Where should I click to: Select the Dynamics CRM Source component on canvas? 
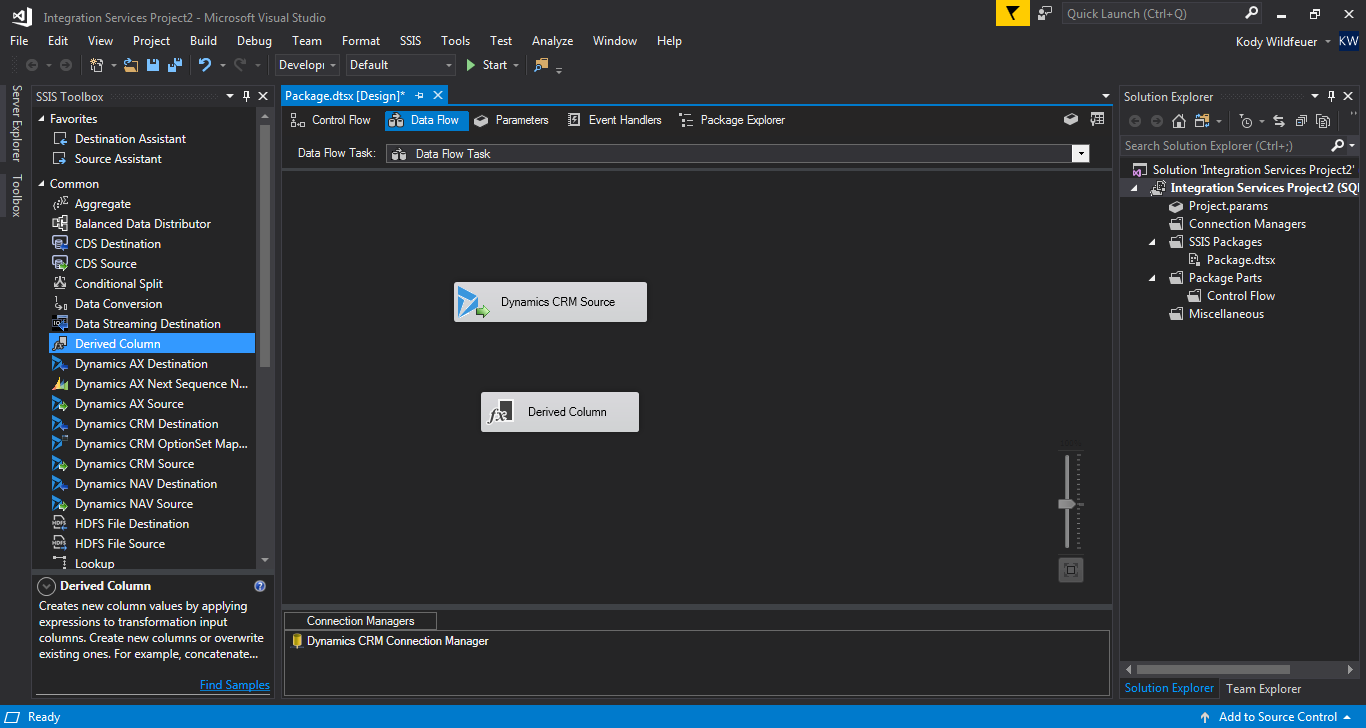point(550,302)
